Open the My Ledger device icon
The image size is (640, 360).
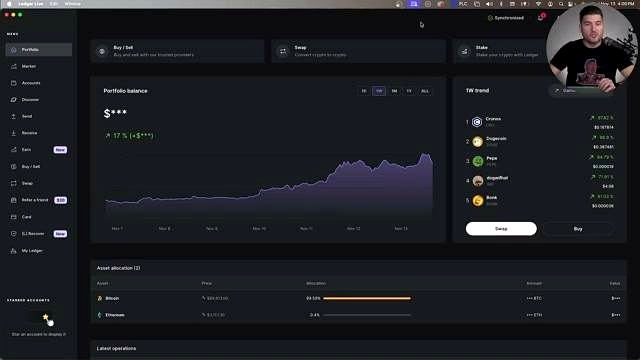[x=13, y=251]
